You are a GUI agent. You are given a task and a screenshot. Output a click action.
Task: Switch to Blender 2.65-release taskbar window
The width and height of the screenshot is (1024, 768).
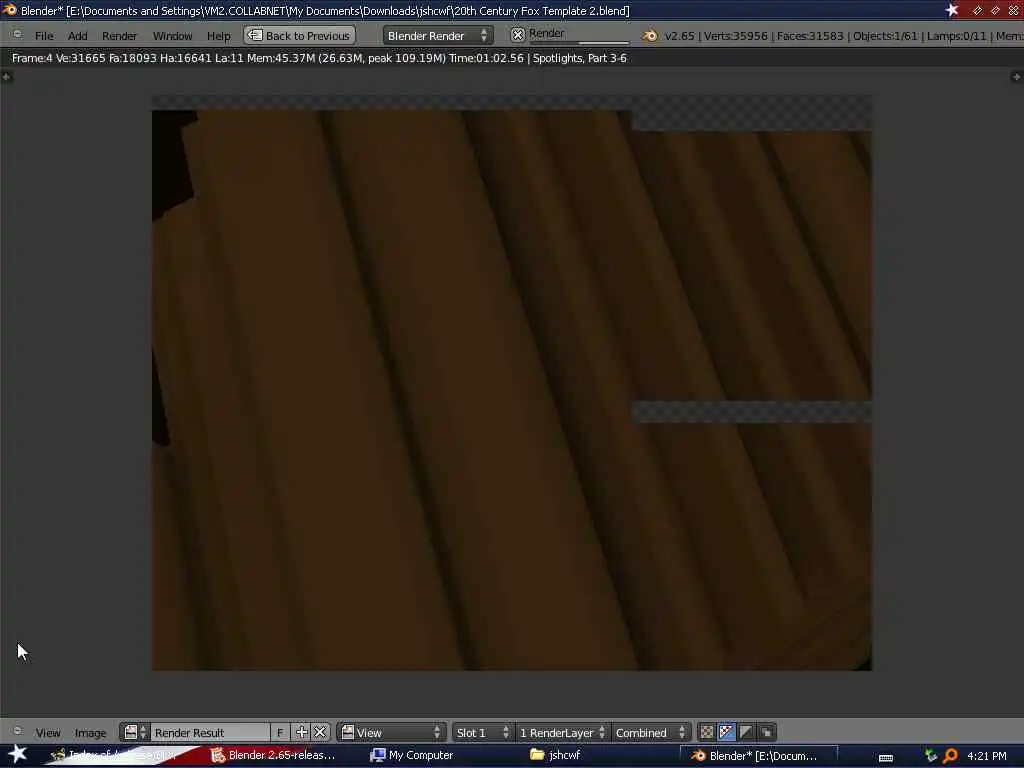point(273,755)
